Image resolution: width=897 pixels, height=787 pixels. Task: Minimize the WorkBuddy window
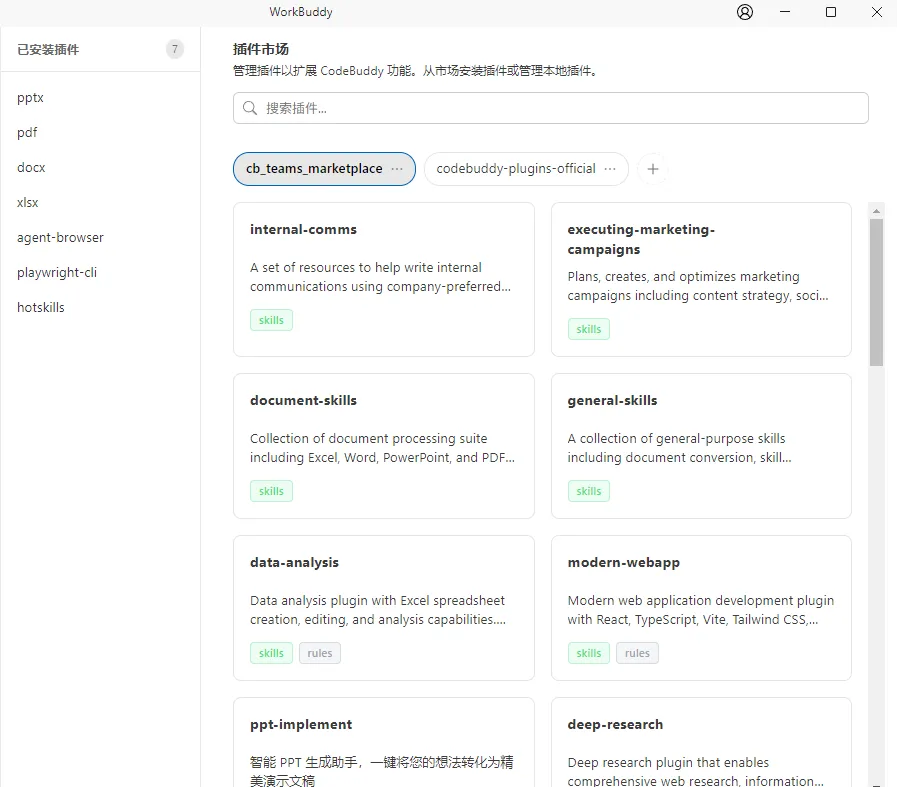click(x=785, y=12)
